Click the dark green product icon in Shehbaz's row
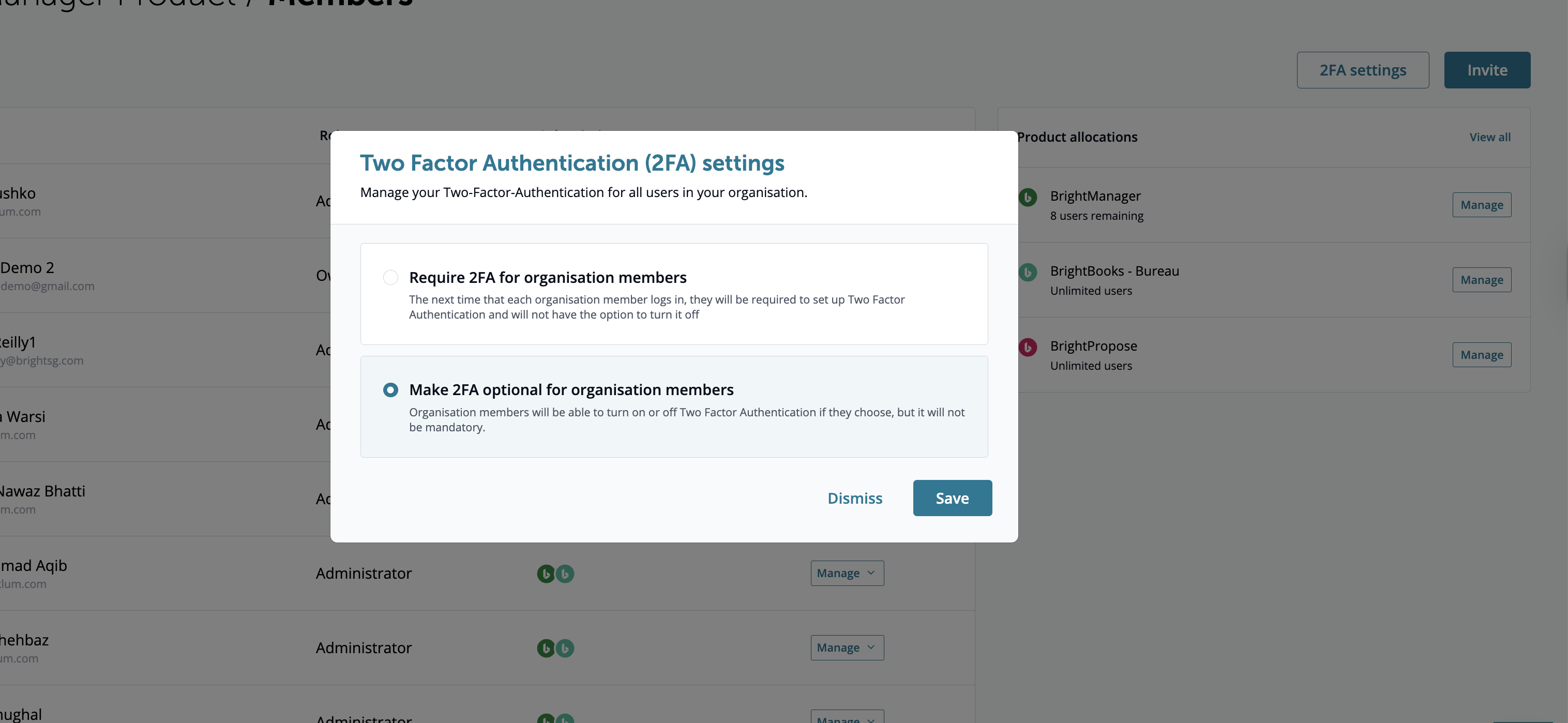 click(x=546, y=648)
